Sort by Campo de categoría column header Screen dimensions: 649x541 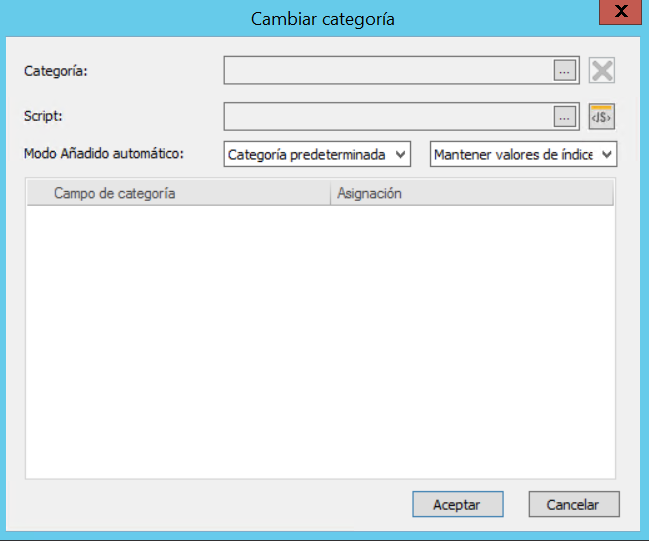179,193
